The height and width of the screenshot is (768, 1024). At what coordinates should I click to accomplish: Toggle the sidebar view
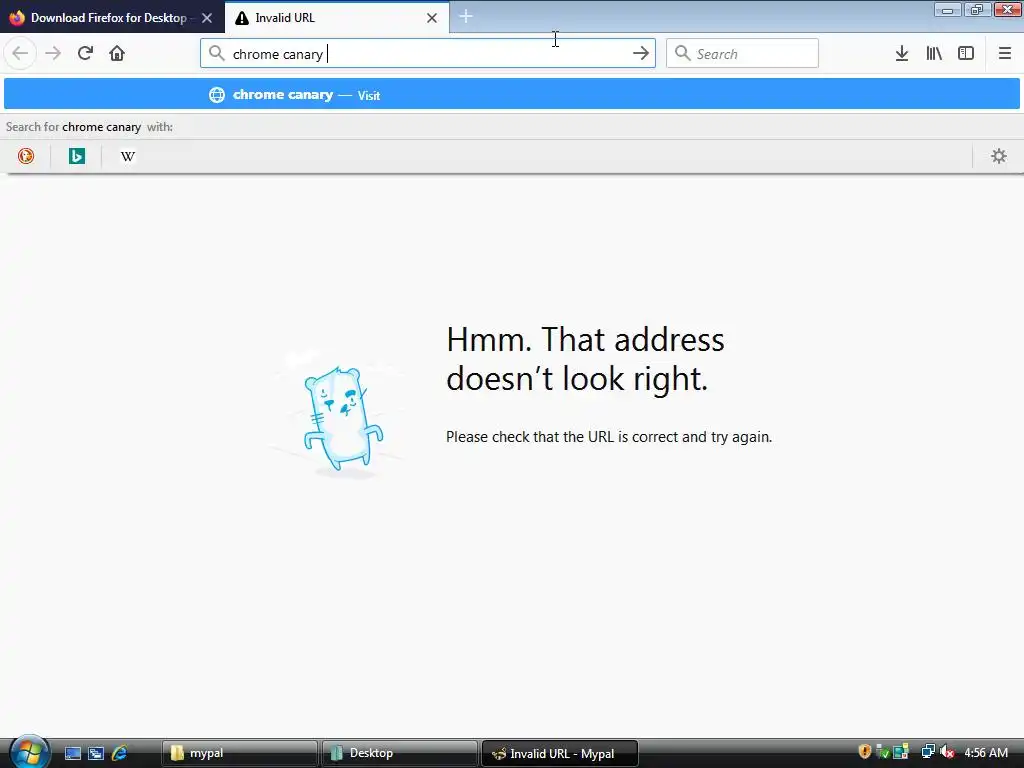pyautogui.click(x=966, y=53)
